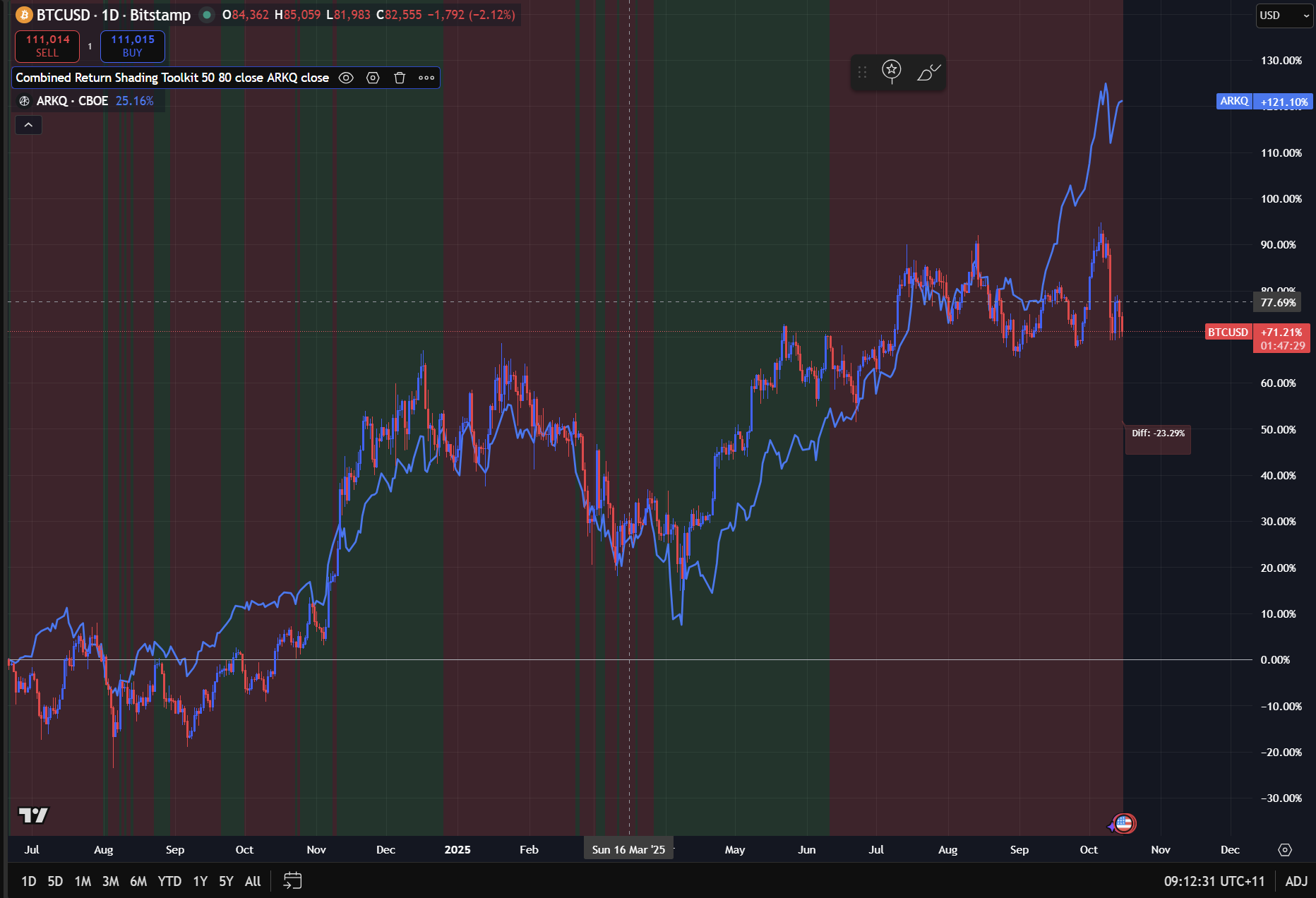Open timezone menu showing UTC+11
The width and height of the screenshot is (1316, 898).
(1214, 881)
